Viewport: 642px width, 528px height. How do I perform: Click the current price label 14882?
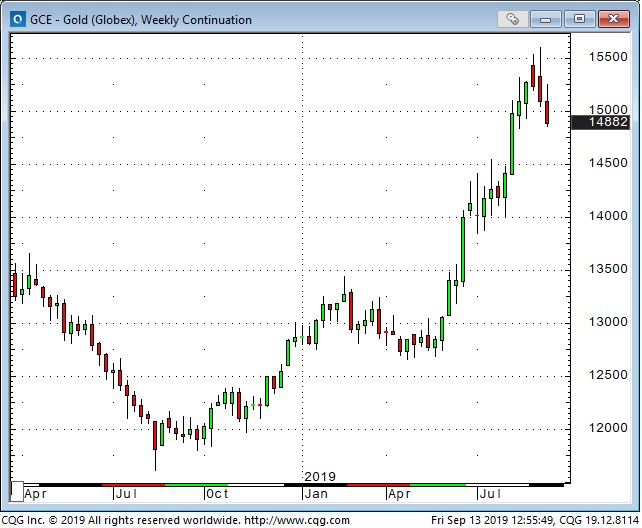[x=601, y=122]
